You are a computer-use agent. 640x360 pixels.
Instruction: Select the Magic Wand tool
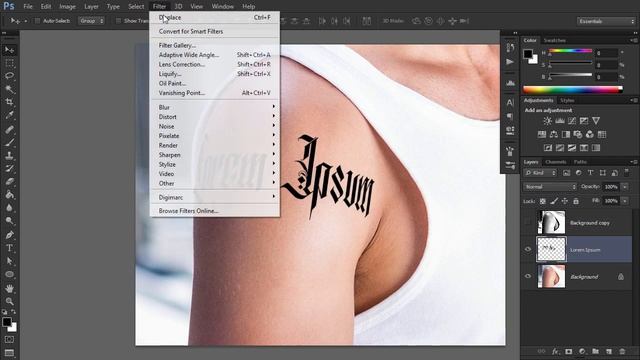9,89
